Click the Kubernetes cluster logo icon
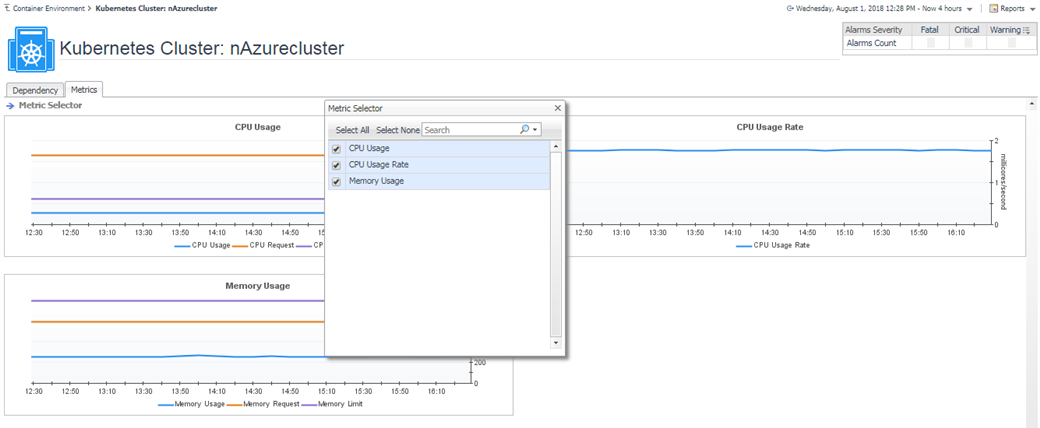 [30, 50]
